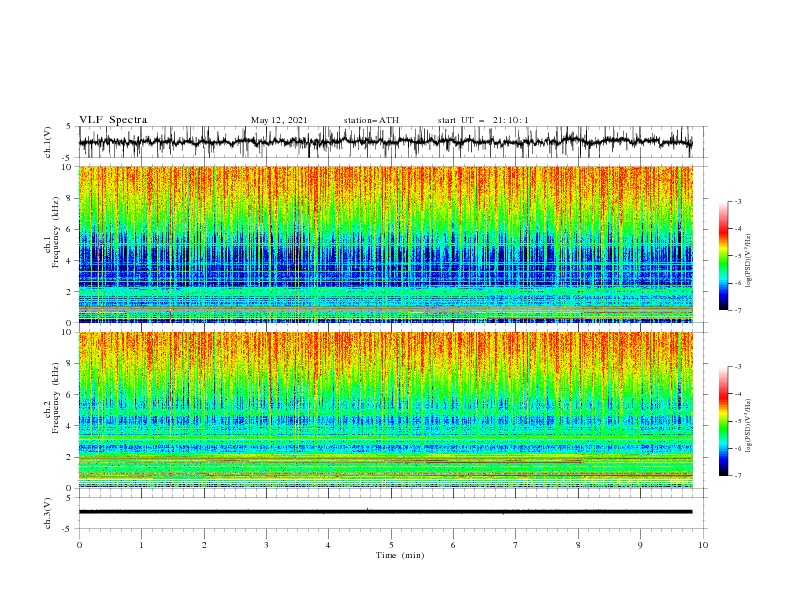Click the ch.2 "Frequency (kHz)" axis label

point(56,398)
